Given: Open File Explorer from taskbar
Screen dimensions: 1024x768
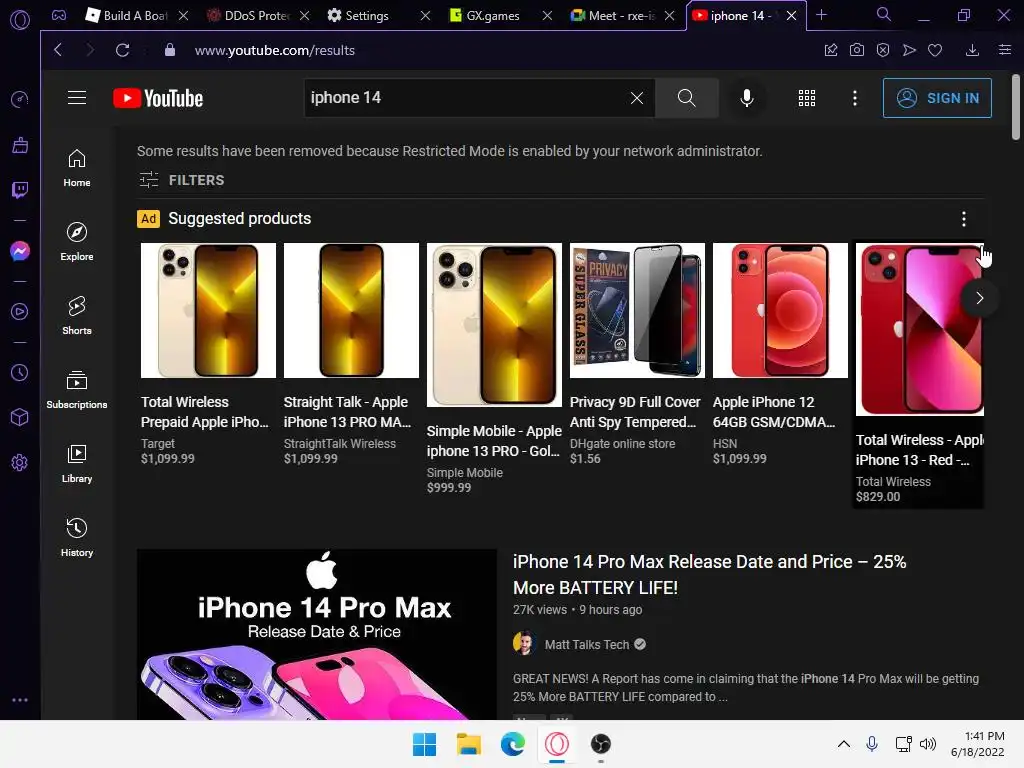Looking at the screenshot, I should 468,744.
